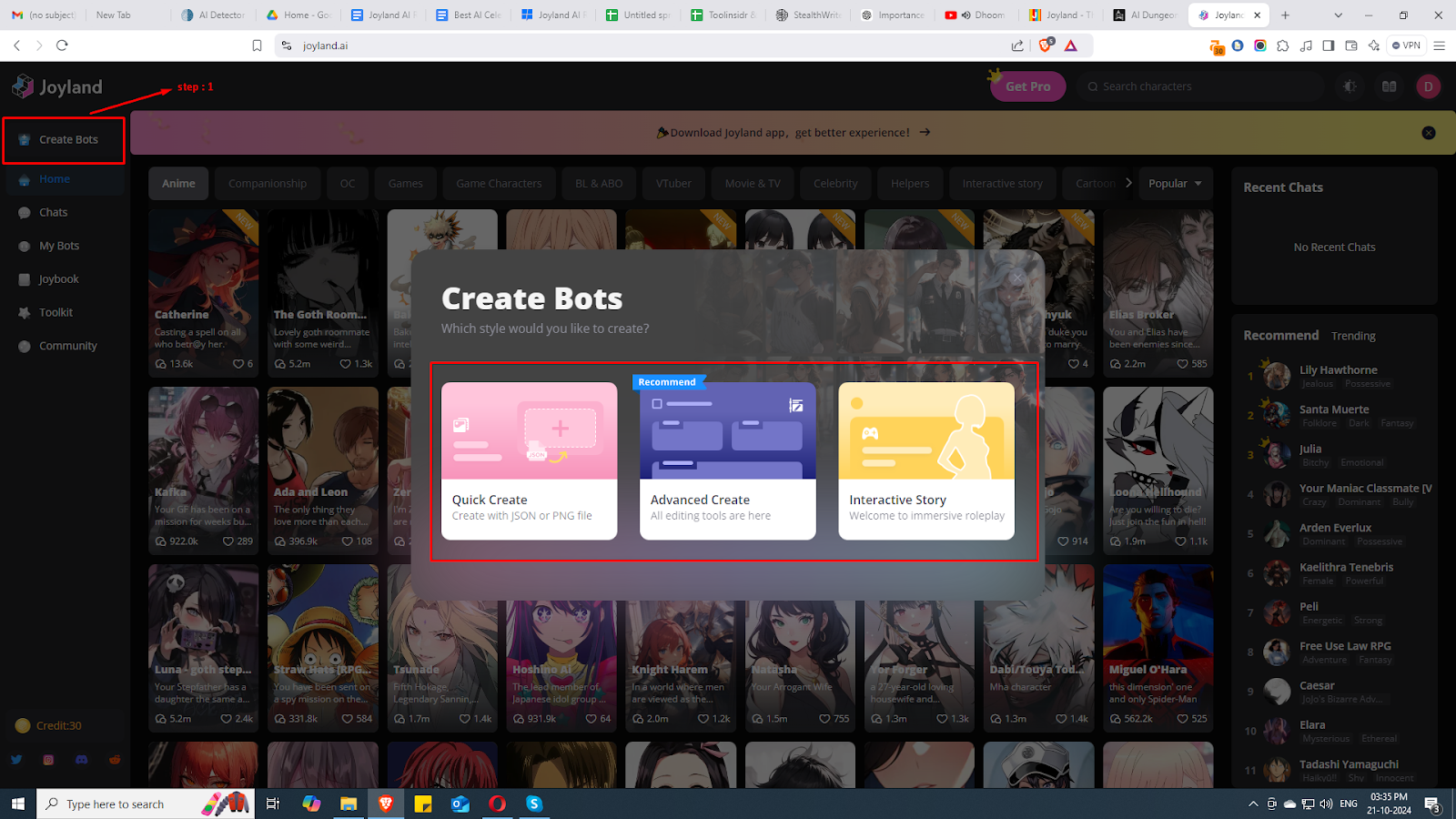The image size is (1456, 819).
Task: Select the Helpers category tab
Action: (x=910, y=183)
